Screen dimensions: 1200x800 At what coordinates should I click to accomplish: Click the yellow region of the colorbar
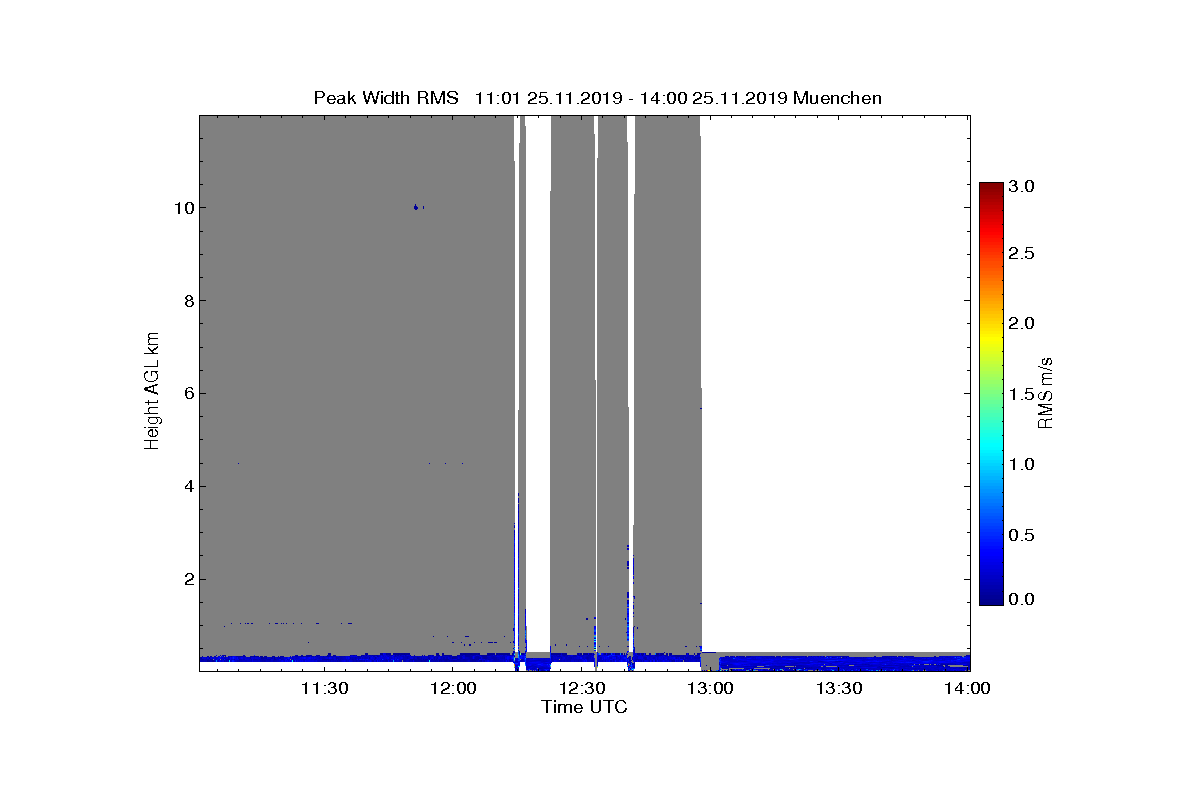[x=991, y=335]
